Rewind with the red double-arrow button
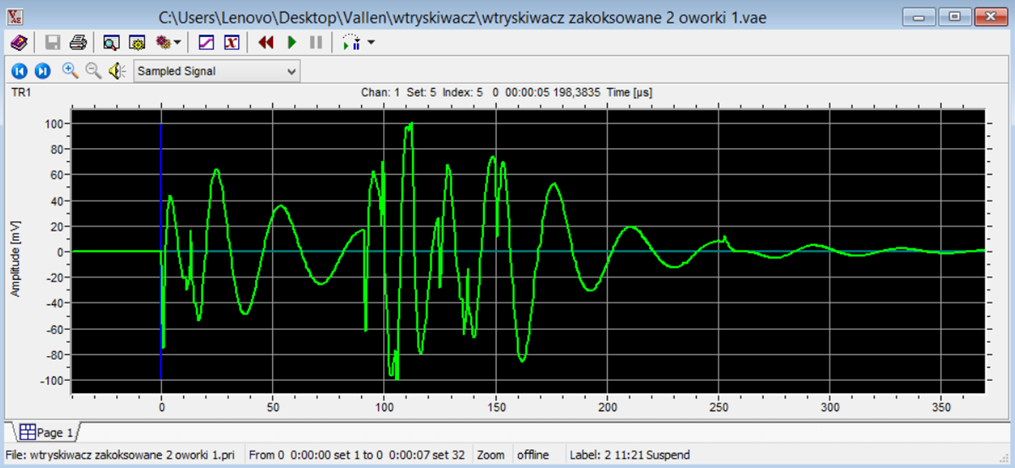 tap(266, 43)
